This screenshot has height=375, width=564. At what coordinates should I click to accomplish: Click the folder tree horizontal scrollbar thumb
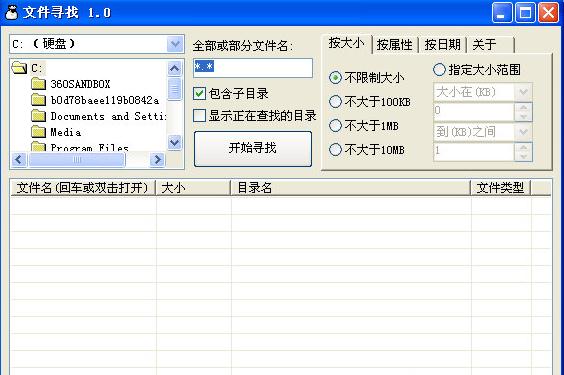77,159
